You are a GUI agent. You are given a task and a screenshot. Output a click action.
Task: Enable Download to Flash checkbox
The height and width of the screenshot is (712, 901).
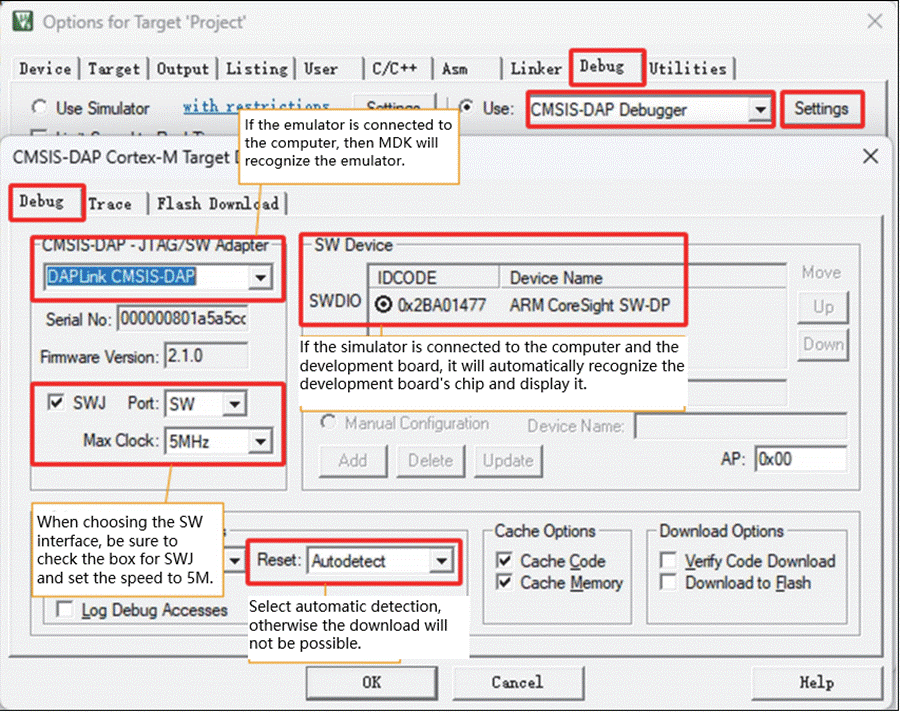(x=668, y=583)
